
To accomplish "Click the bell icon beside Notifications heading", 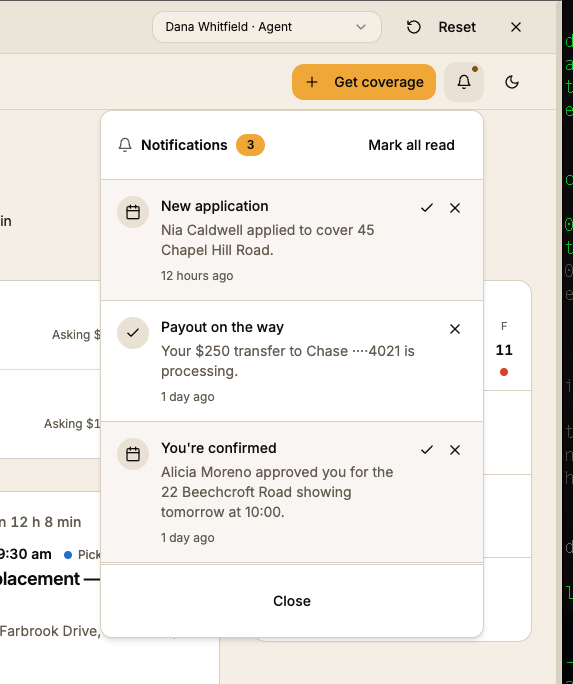I will [125, 145].
